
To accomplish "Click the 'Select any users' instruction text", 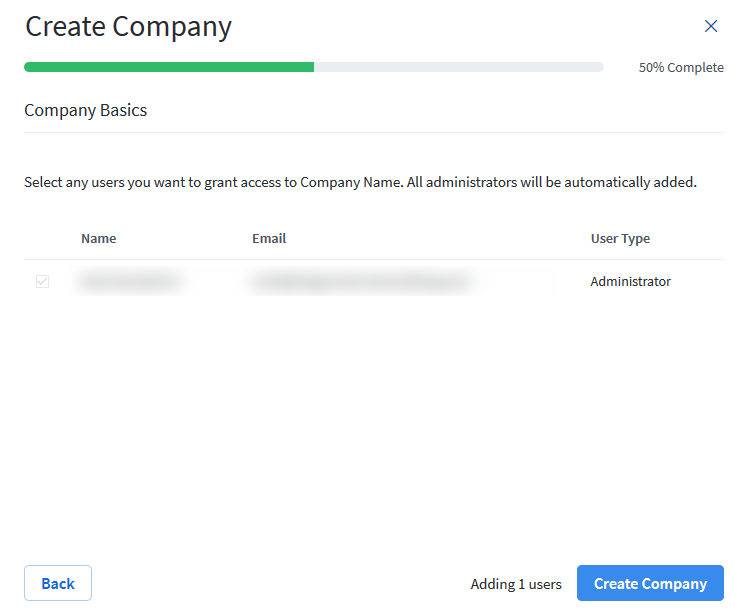I will [360, 182].
